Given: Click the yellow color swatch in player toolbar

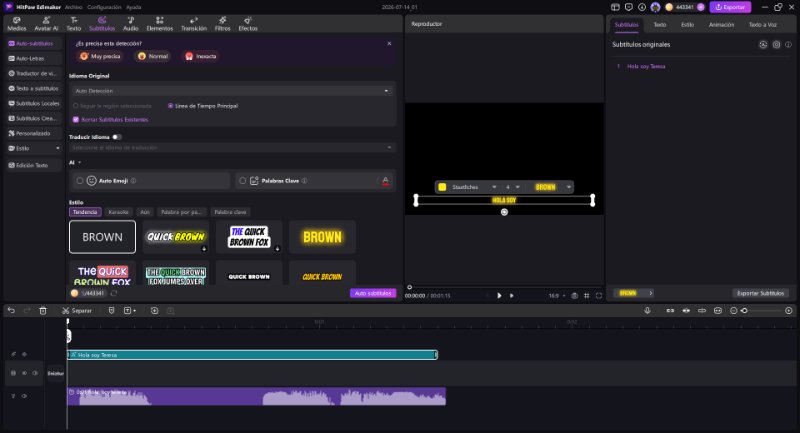Looking at the screenshot, I should pos(442,187).
